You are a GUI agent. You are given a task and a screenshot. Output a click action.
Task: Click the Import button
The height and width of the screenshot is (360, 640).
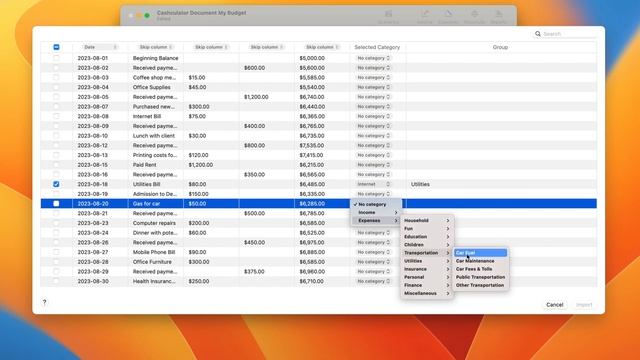click(584, 305)
